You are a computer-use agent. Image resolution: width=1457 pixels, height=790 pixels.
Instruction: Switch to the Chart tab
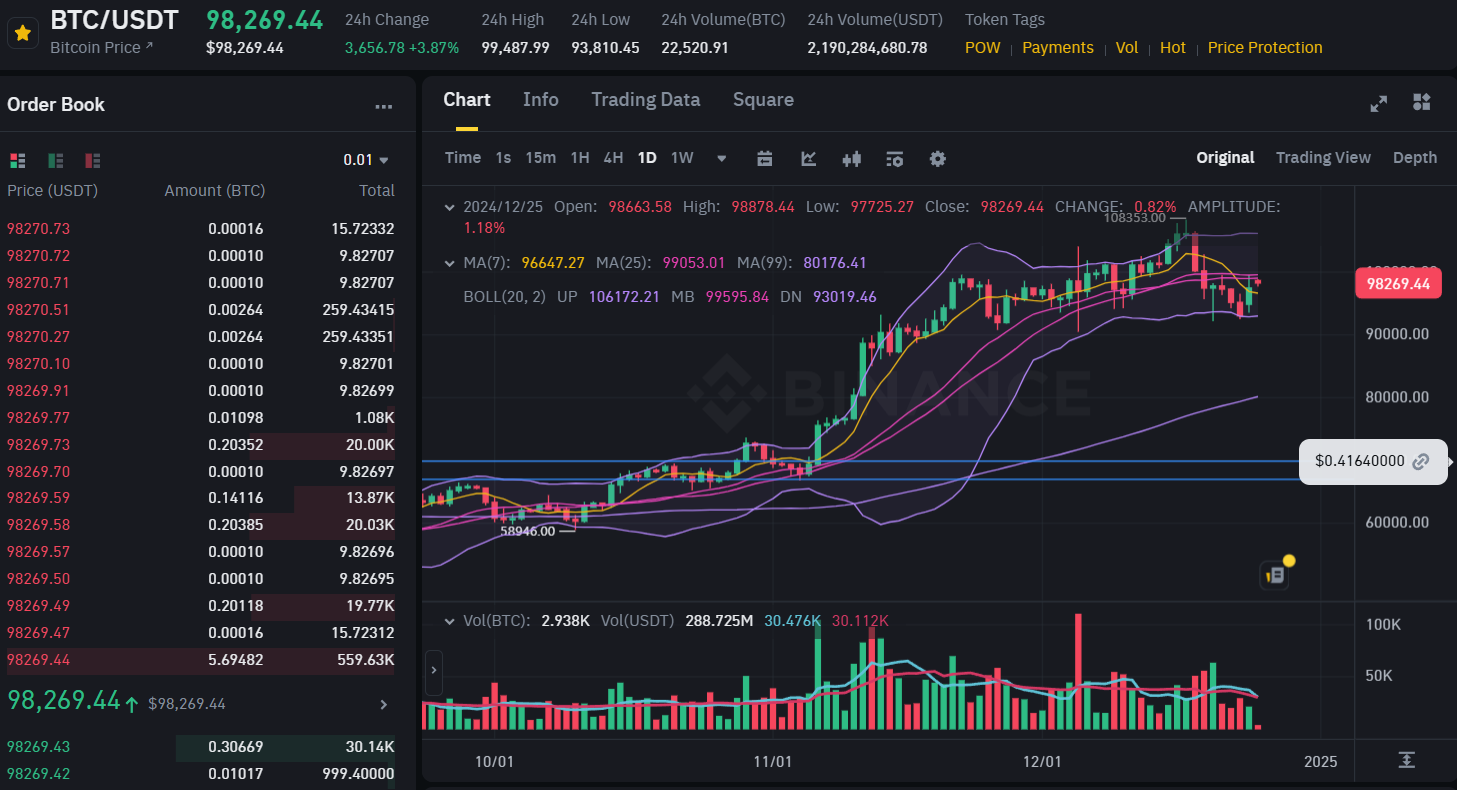467,99
